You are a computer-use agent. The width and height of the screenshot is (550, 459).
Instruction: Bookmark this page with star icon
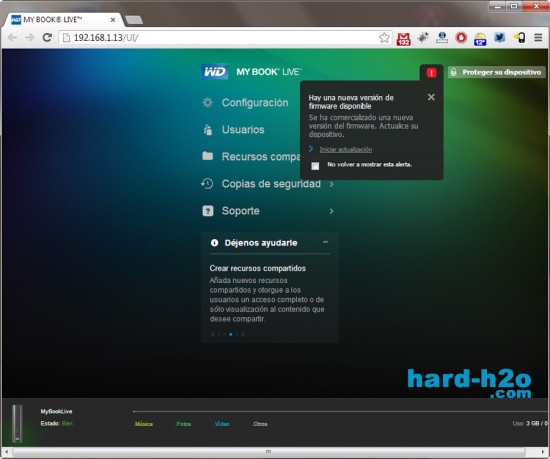click(384, 38)
